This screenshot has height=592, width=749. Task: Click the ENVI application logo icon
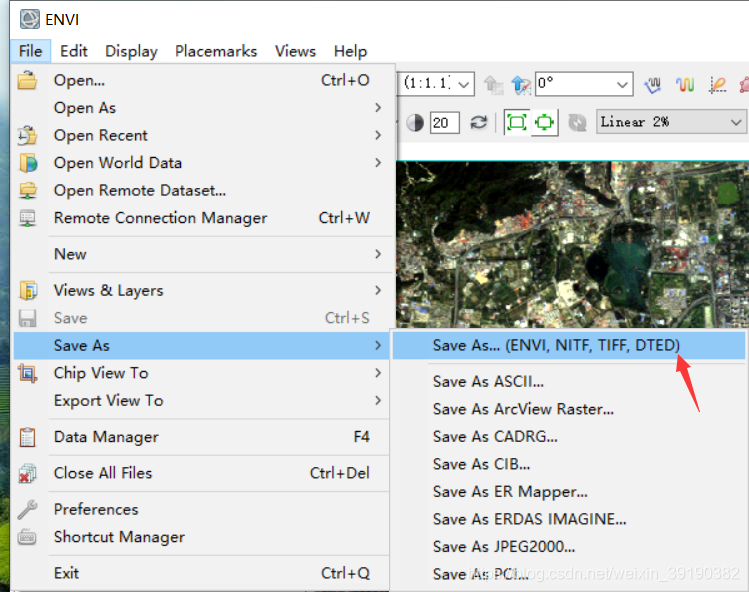[30, 20]
